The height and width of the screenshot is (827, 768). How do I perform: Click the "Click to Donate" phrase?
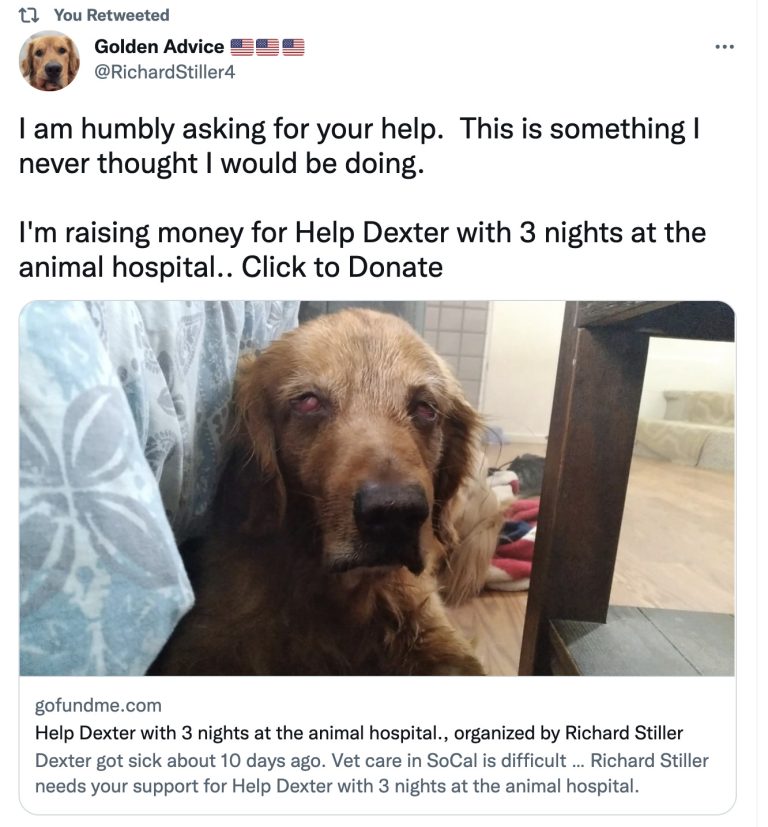(342, 267)
